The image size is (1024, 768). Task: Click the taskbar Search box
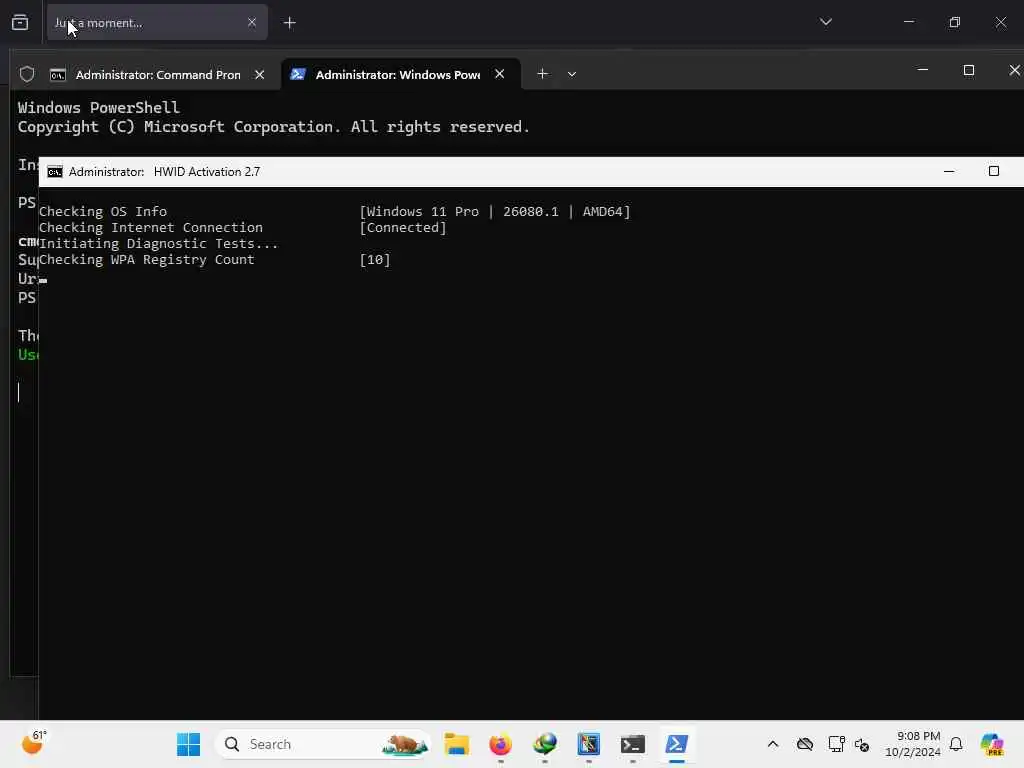click(323, 744)
